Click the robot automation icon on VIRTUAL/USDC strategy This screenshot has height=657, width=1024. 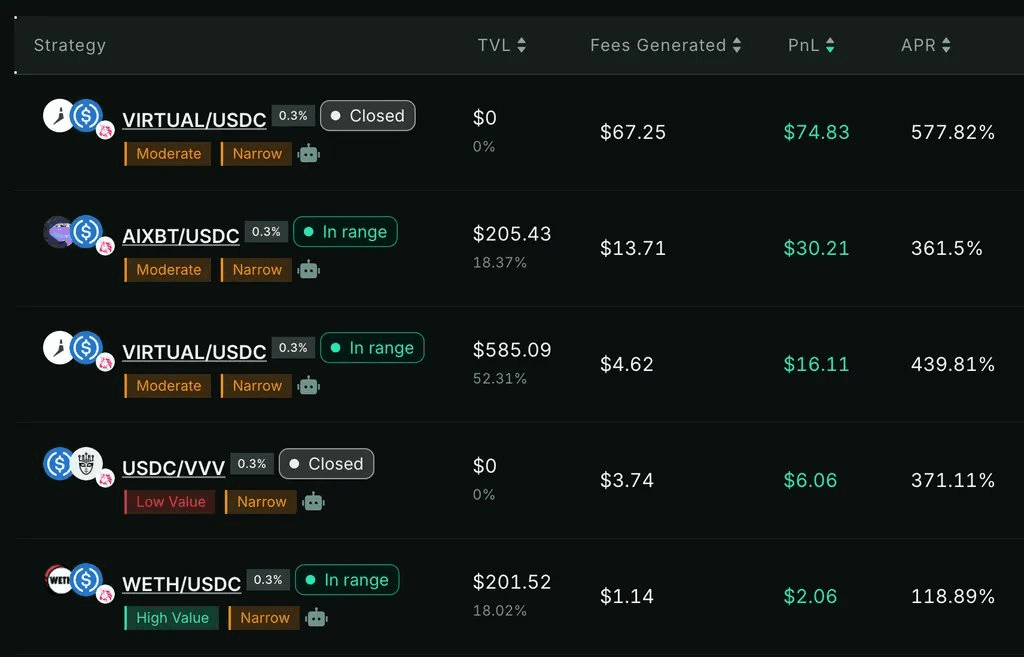point(308,153)
